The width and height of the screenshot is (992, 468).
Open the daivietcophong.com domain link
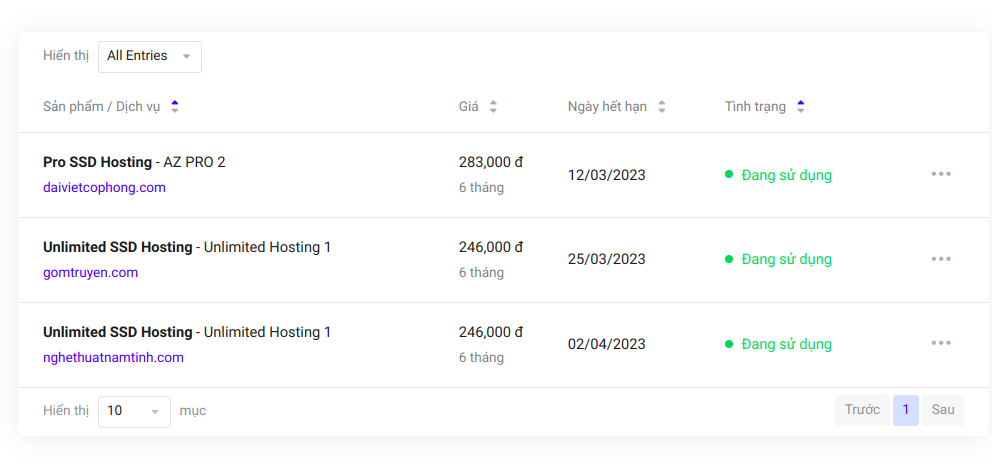pos(104,187)
